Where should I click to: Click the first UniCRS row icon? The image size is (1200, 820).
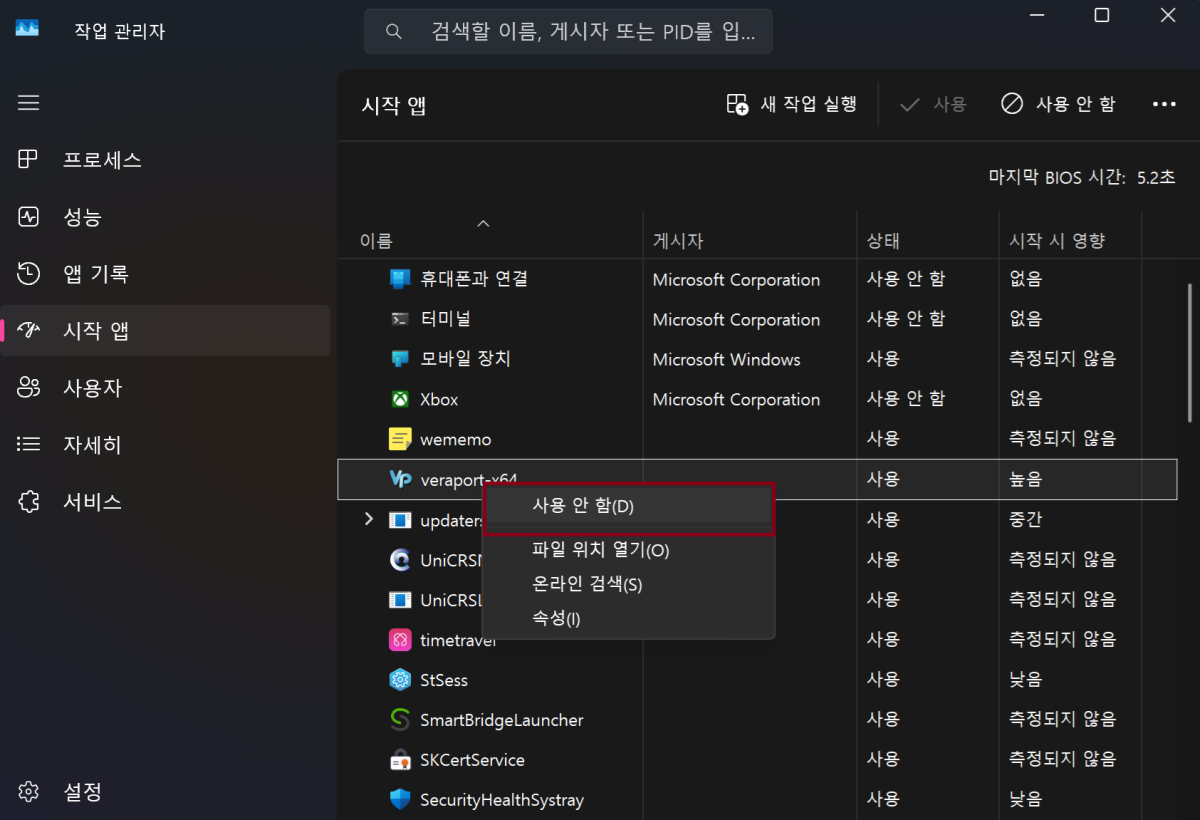pyautogui.click(x=400, y=560)
